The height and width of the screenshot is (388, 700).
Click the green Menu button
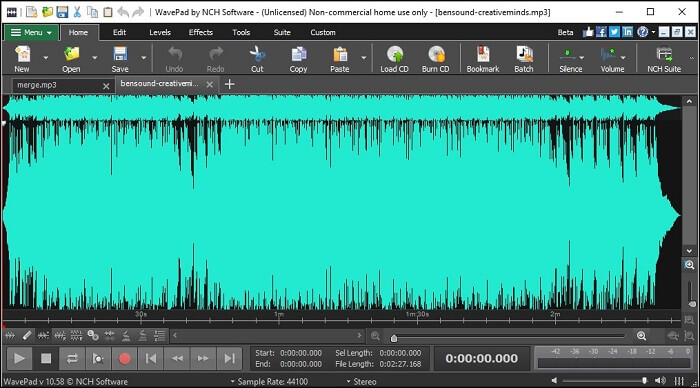pyautogui.click(x=31, y=33)
